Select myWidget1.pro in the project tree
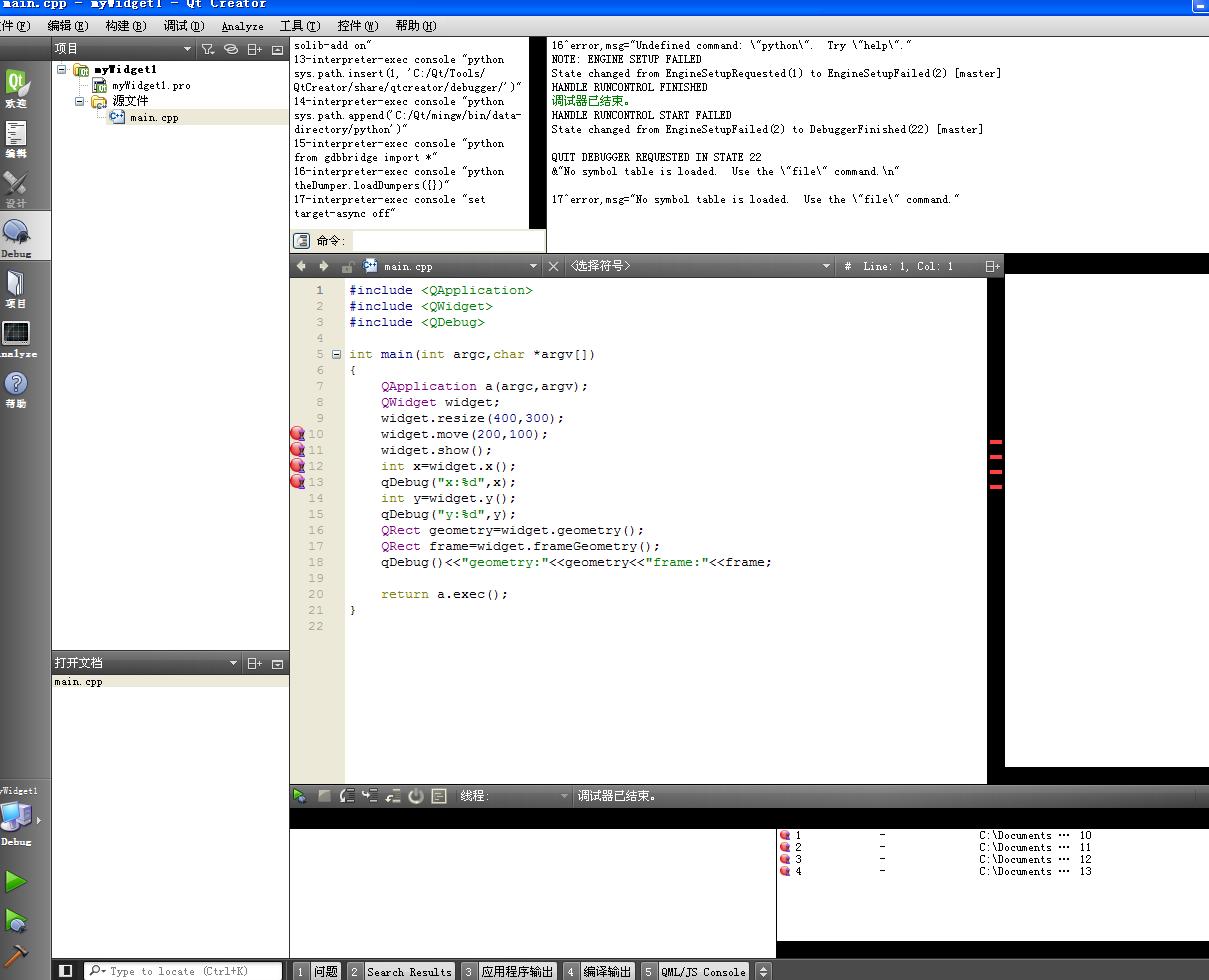The height and width of the screenshot is (980, 1209). [150, 85]
